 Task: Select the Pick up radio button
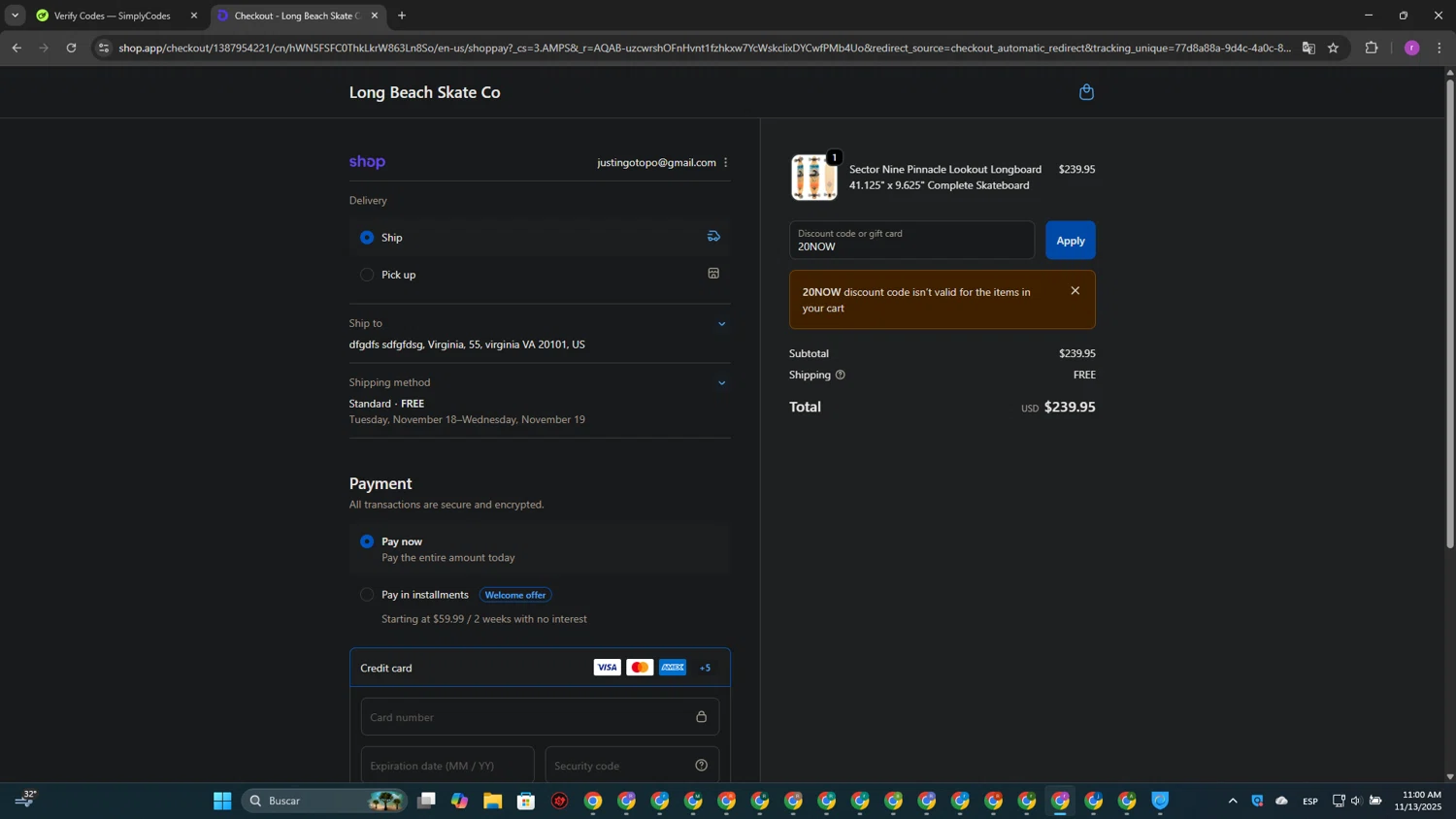click(367, 275)
